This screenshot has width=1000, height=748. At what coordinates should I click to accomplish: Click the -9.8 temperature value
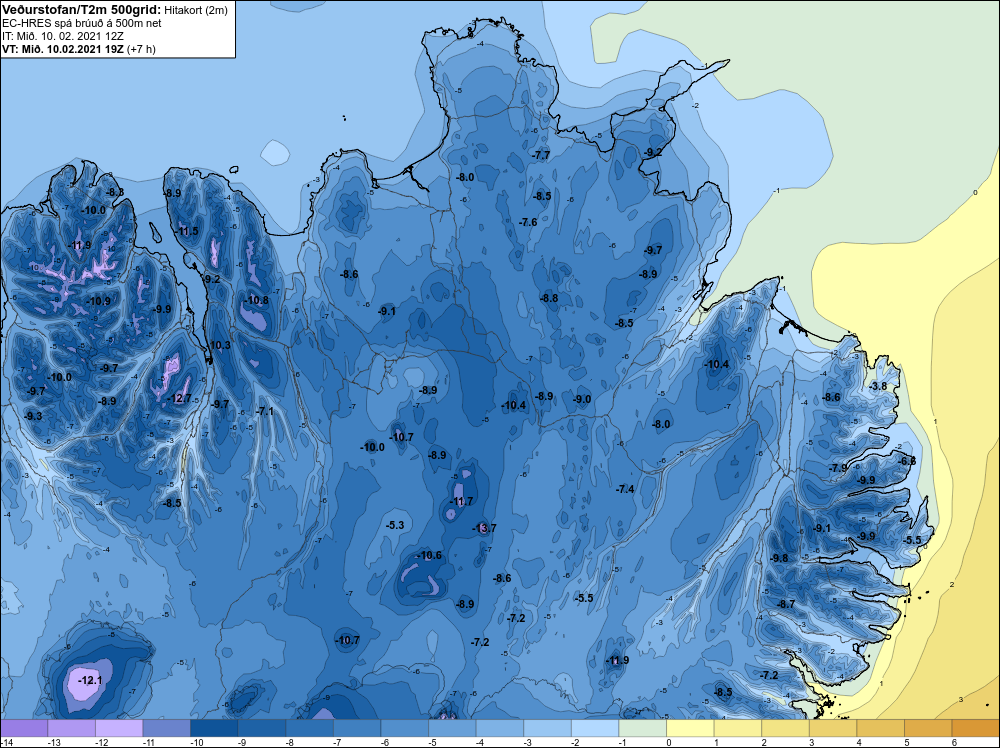(779, 558)
